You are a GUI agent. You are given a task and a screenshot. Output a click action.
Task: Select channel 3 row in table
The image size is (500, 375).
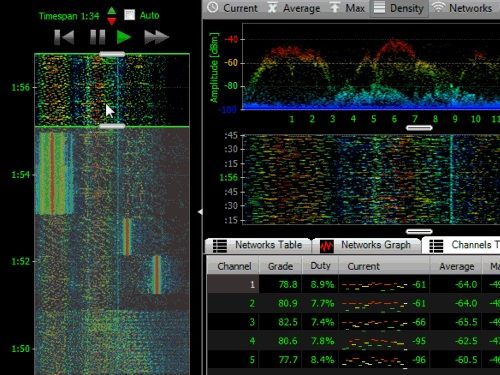tap(353, 322)
